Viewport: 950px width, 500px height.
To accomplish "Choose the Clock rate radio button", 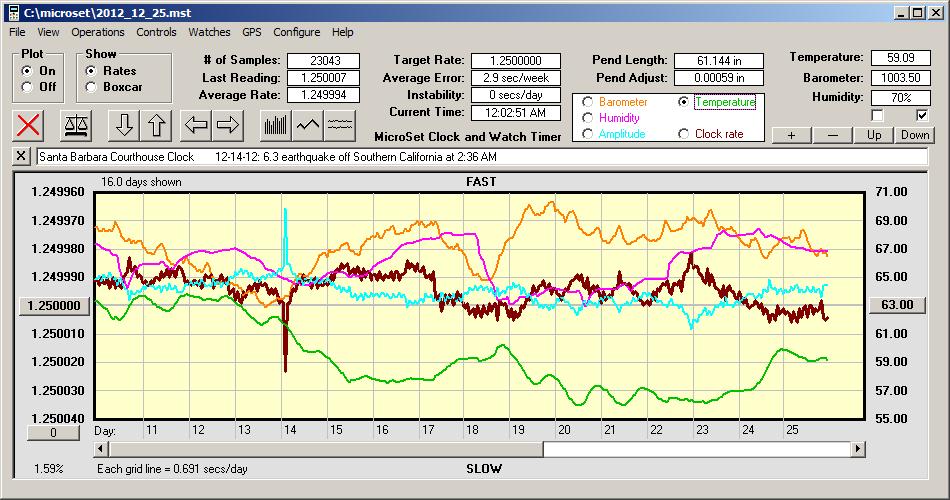I will 684,133.
